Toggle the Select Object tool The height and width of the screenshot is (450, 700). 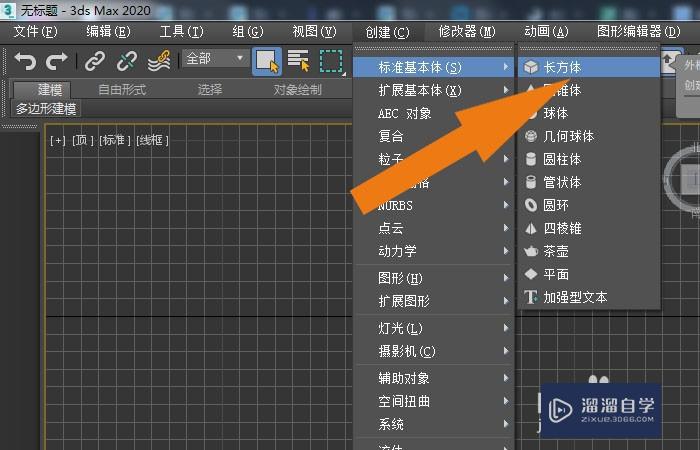click(267, 61)
